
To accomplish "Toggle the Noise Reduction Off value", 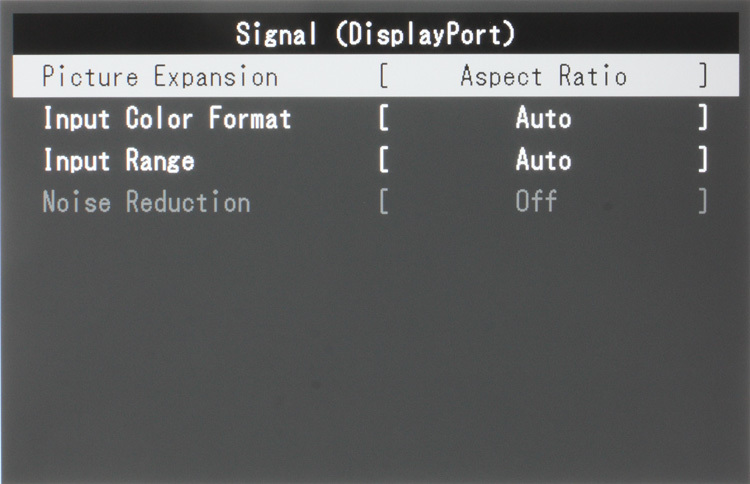I will coord(536,202).
